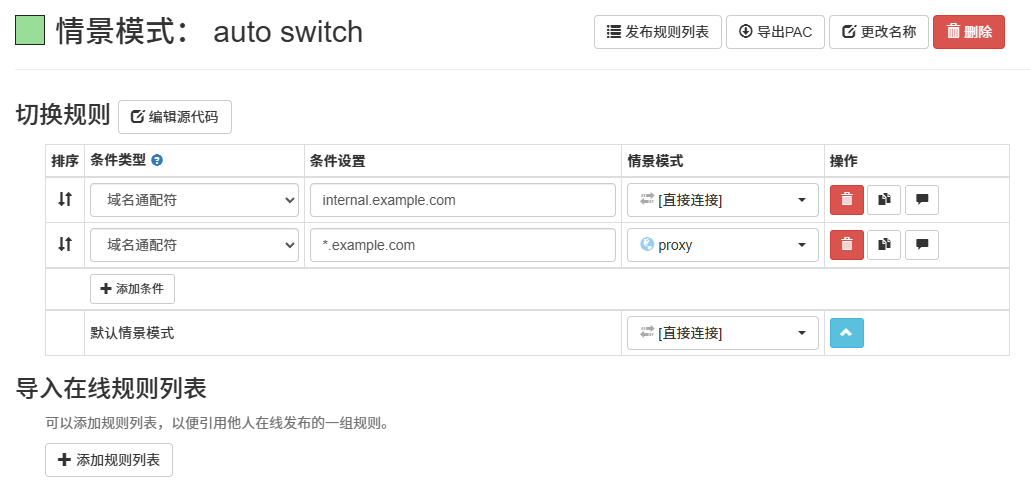Click the red 删除 profile button
Image resolution: width=1031 pixels, height=494 pixels.
click(969, 32)
